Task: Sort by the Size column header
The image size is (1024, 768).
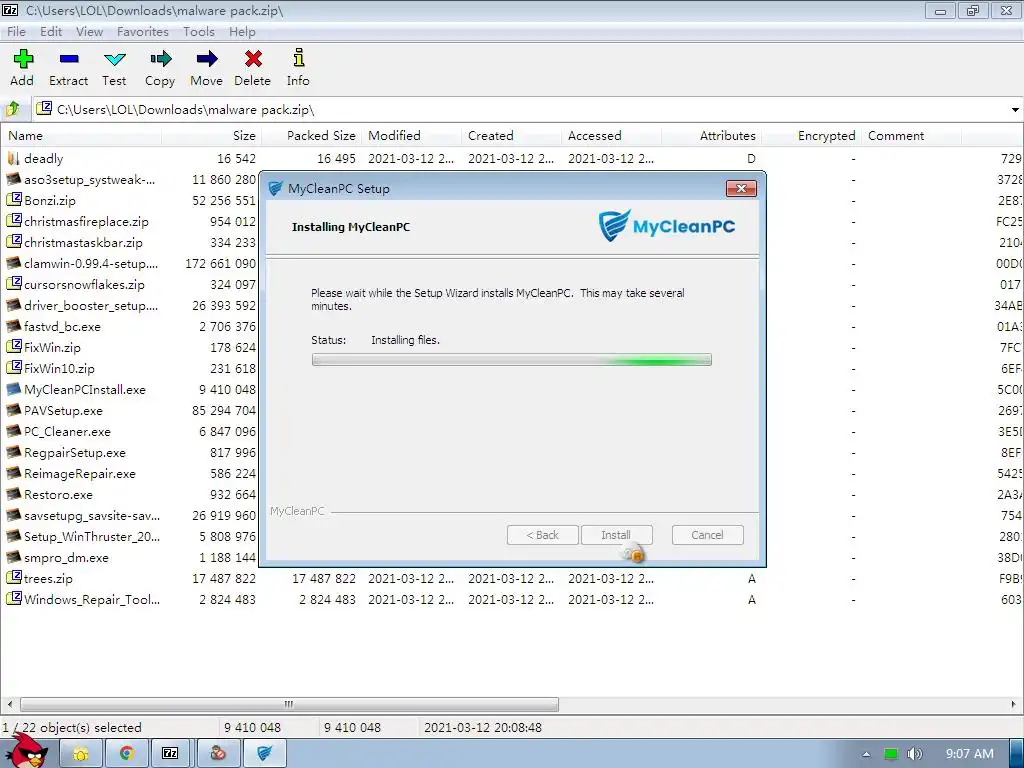Action: (x=212, y=135)
